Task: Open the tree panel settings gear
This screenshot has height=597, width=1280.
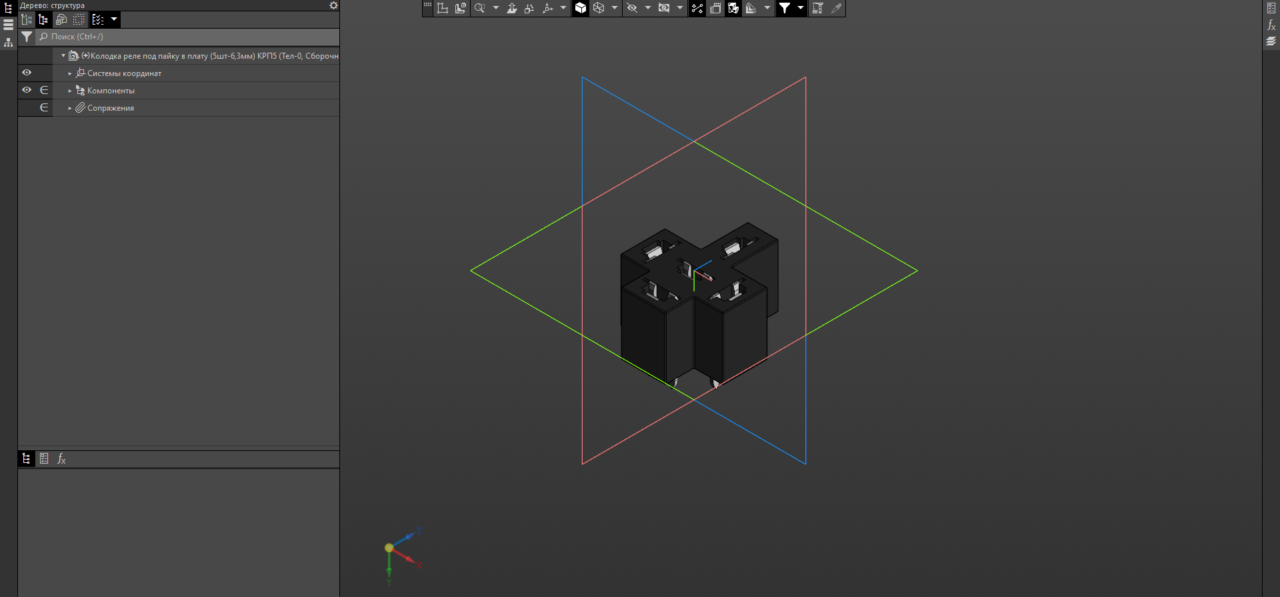Action: 334,5
